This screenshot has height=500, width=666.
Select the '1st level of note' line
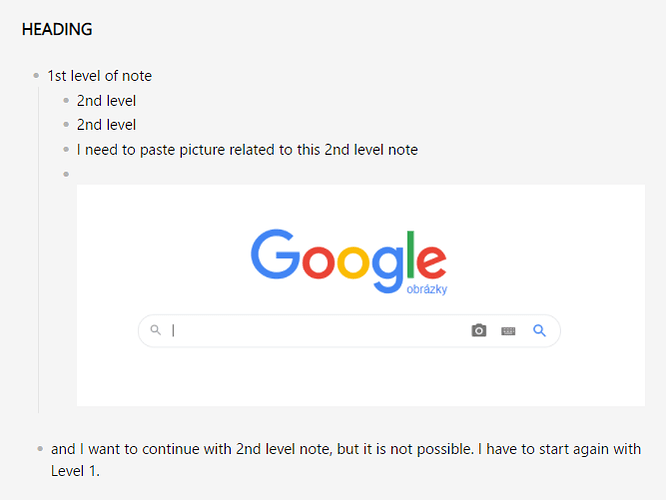(x=99, y=76)
